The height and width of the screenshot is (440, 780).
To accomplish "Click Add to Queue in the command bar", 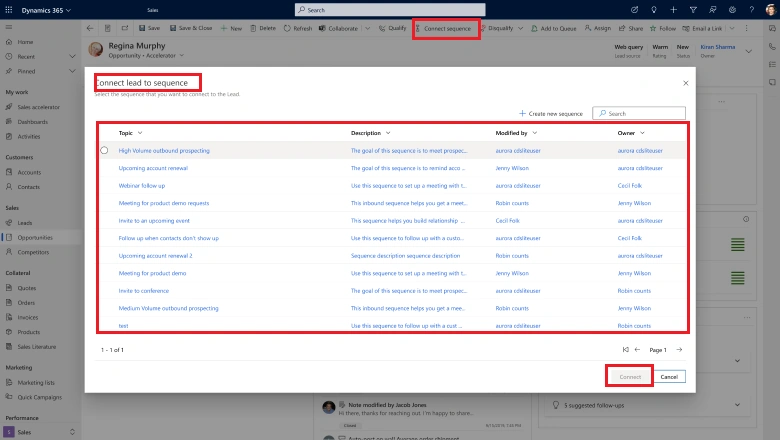I will coord(554,28).
